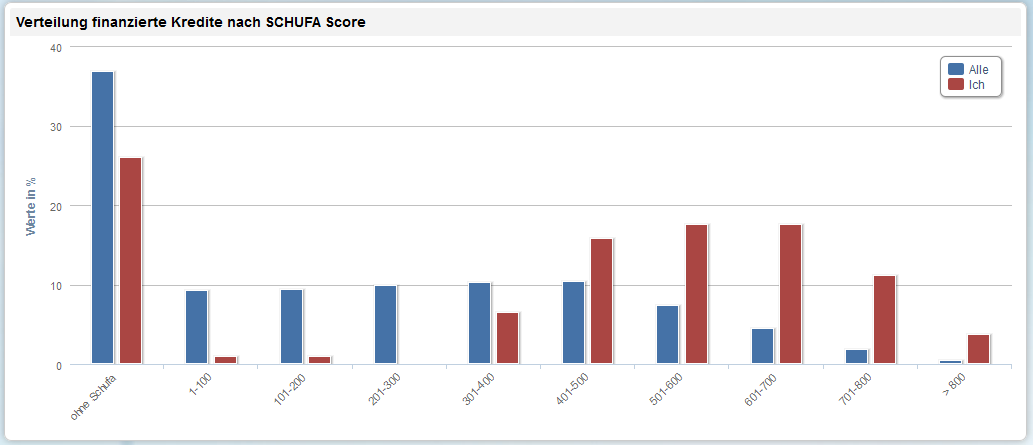This screenshot has width=1033, height=445.
Task: Select the blue Alle bar for 501-600
Action: (668, 334)
